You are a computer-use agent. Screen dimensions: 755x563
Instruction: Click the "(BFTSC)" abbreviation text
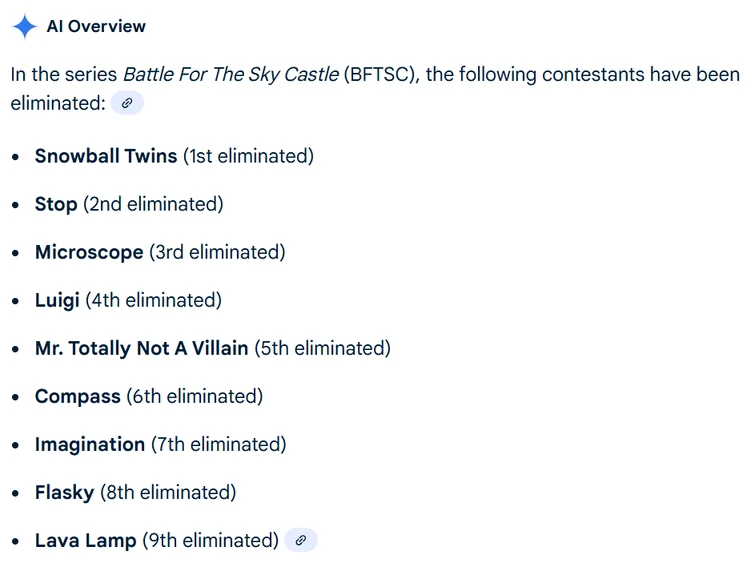pos(380,75)
